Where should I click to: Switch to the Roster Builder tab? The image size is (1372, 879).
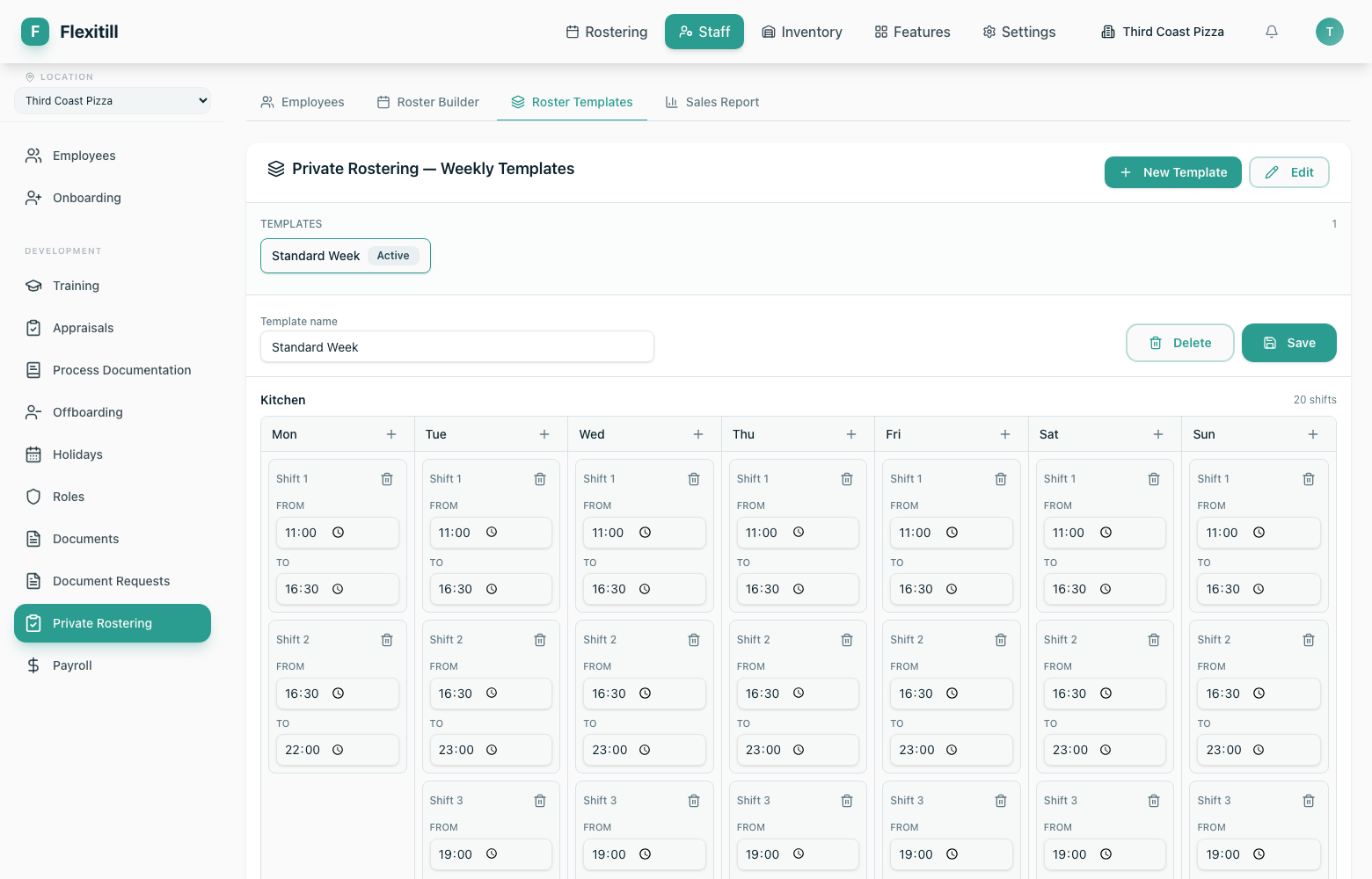tap(428, 102)
